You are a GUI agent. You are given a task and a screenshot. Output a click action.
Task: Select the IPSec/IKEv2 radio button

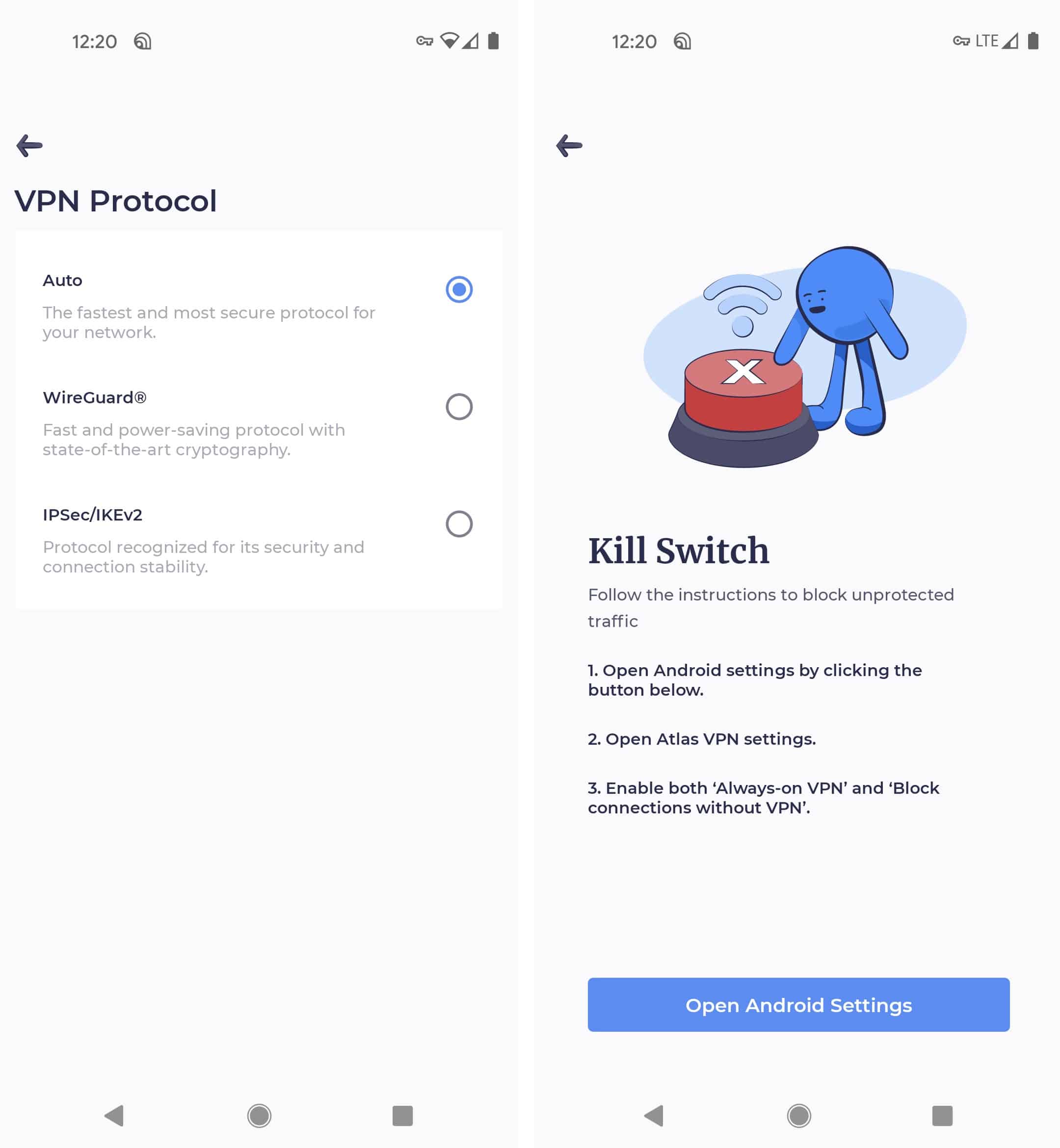tap(459, 523)
